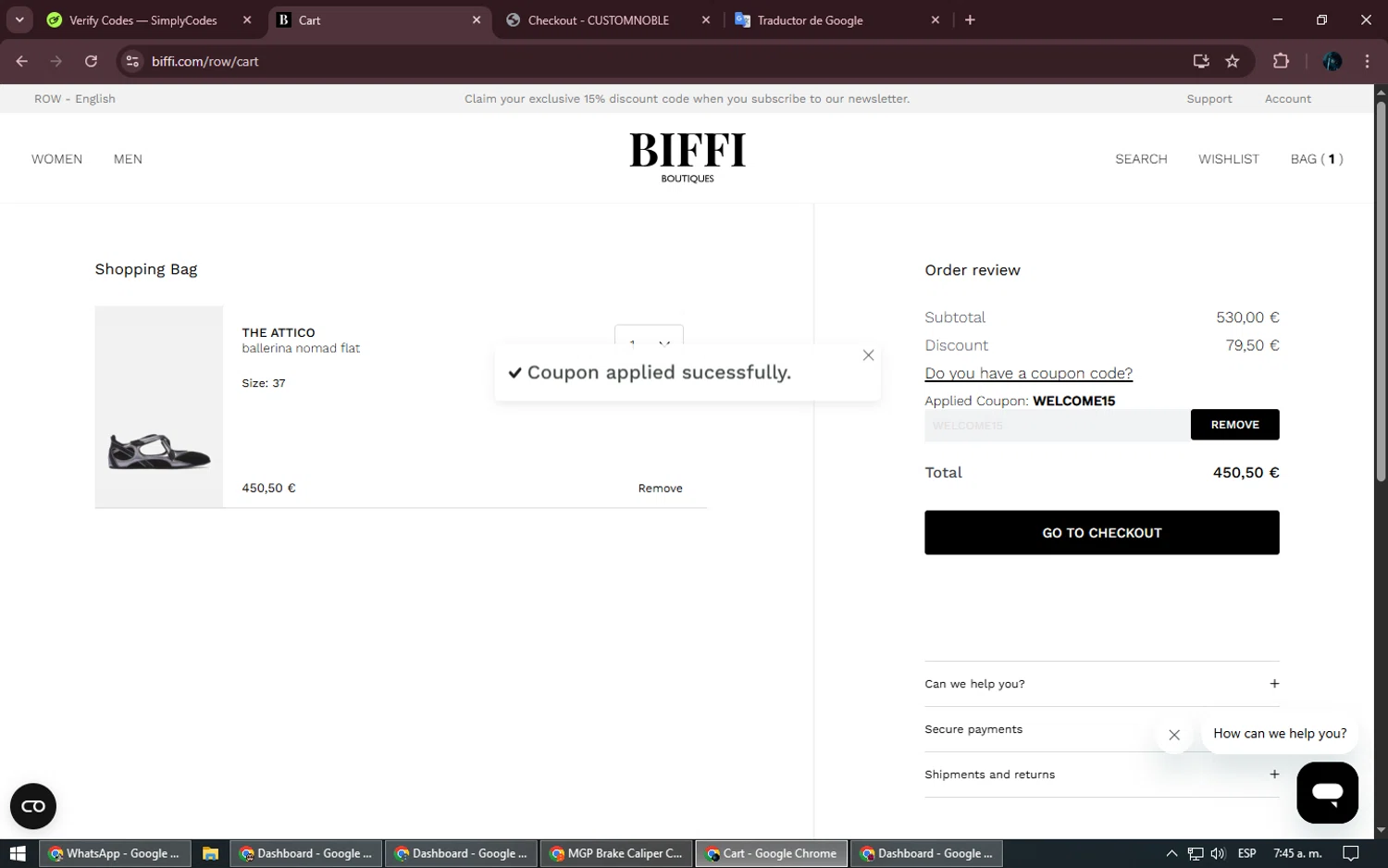
Task: Open Chrome extensions puzzle icon
Action: click(x=1281, y=61)
